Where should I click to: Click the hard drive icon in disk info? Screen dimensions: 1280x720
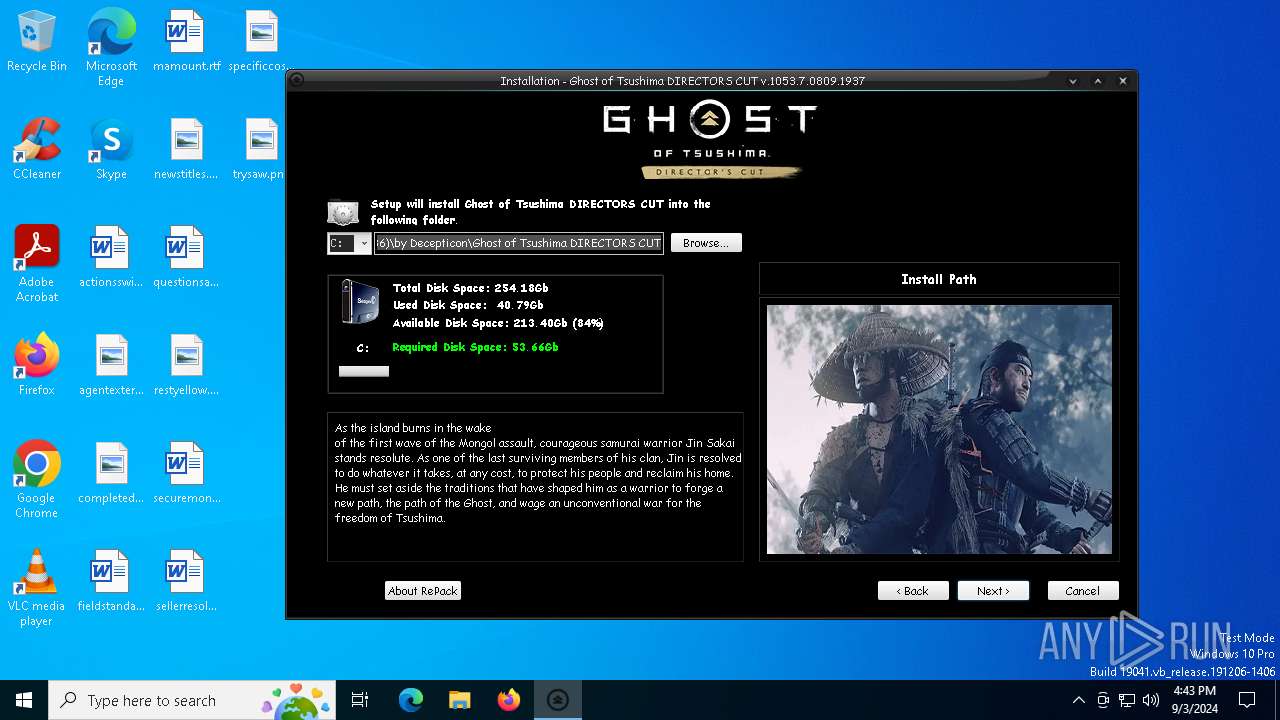[x=359, y=301]
